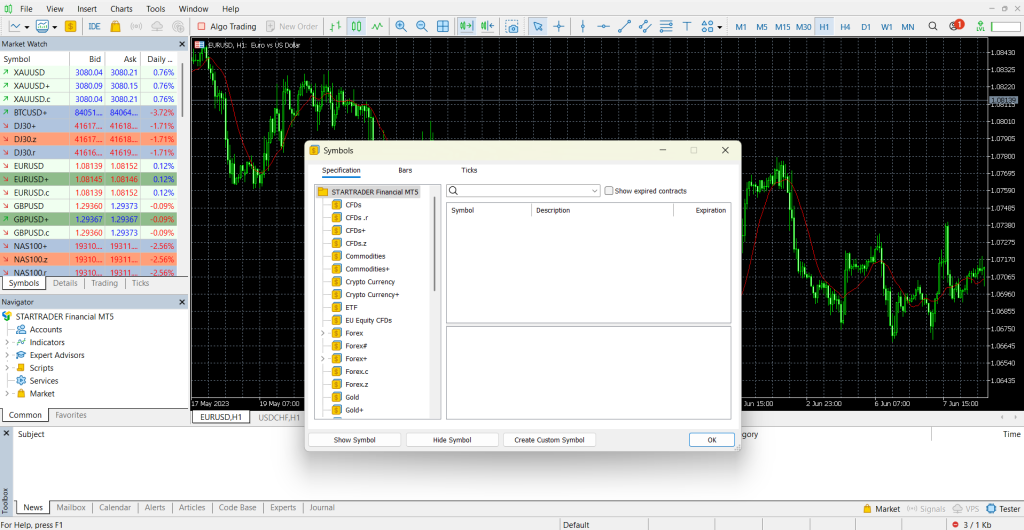Expand Expert Advisors in Navigator
Image resolution: width=1024 pixels, height=530 pixels.
tap(7, 355)
